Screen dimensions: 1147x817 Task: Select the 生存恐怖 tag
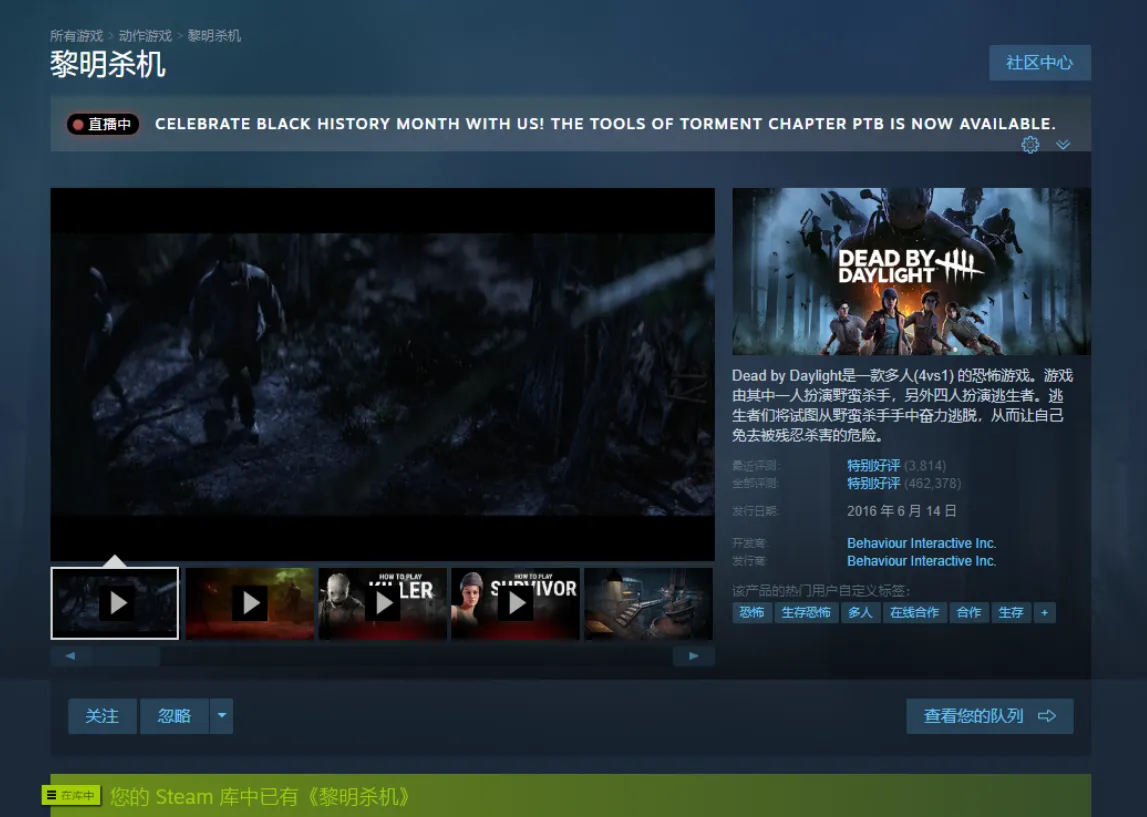[806, 613]
